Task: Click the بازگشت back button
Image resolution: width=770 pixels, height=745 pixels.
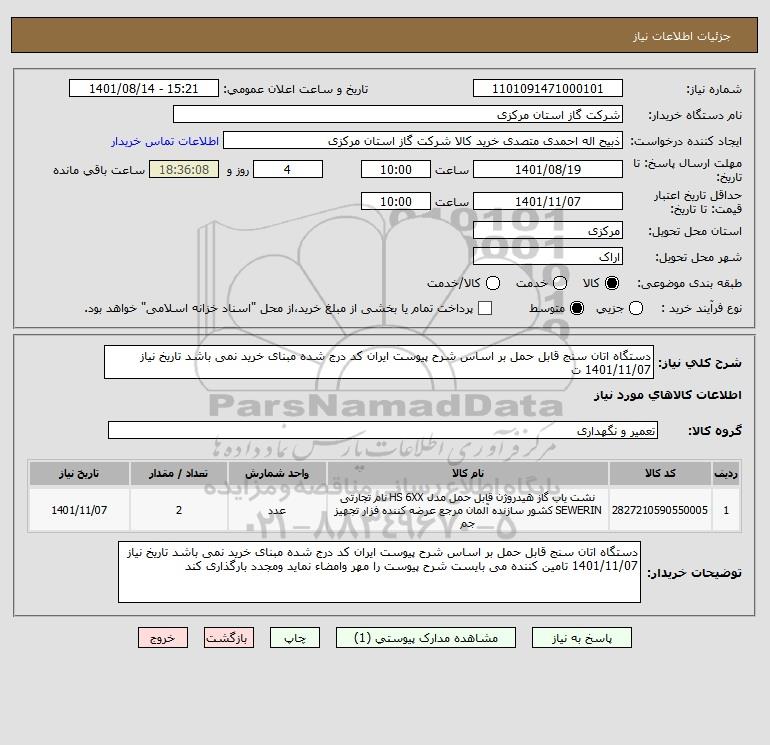Action: (x=229, y=638)
